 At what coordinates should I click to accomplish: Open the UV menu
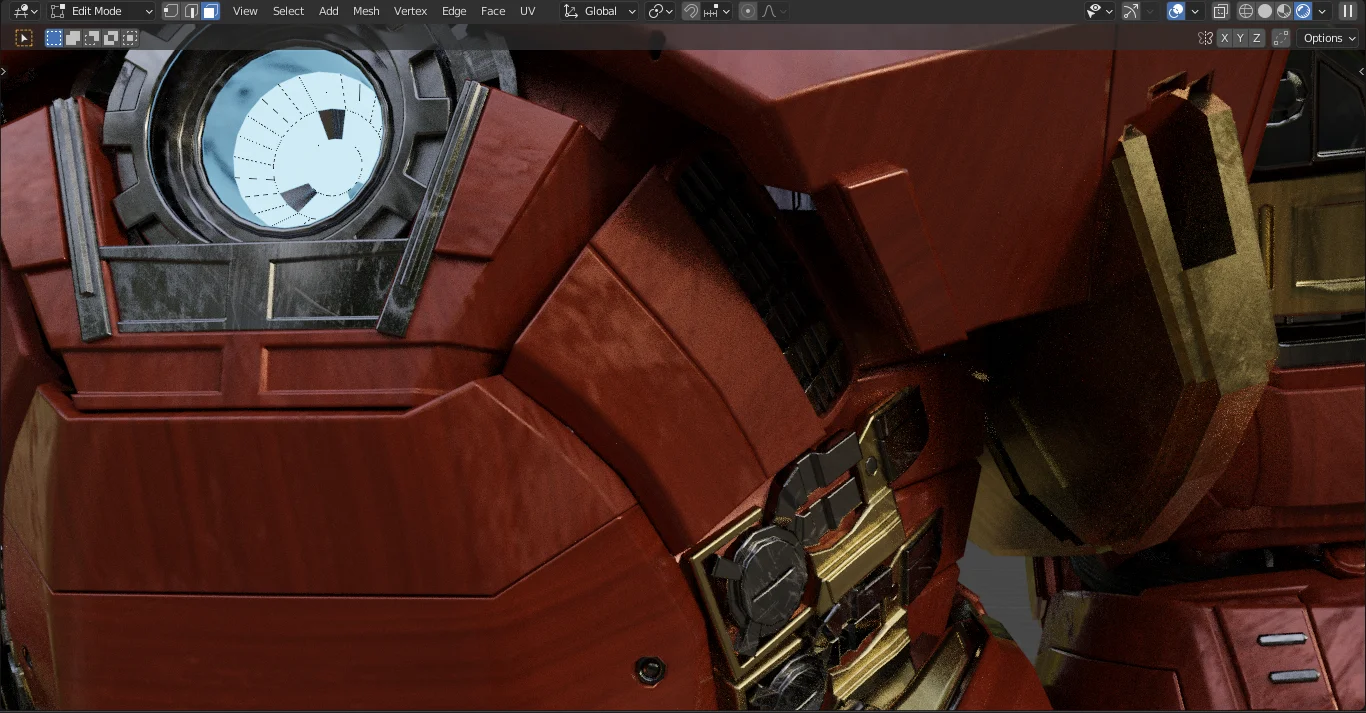coord(527,11)
